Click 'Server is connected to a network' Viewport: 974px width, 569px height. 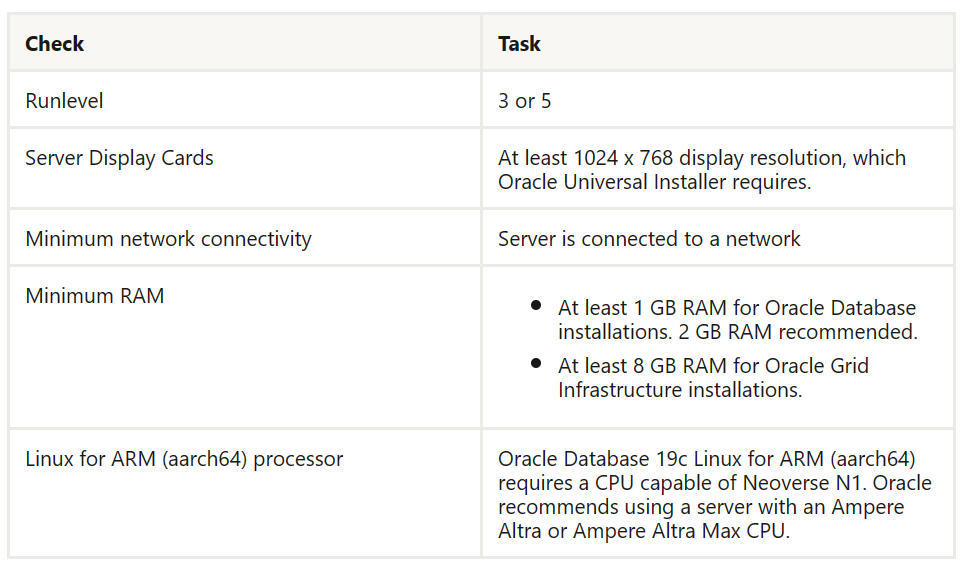(649, 239)
